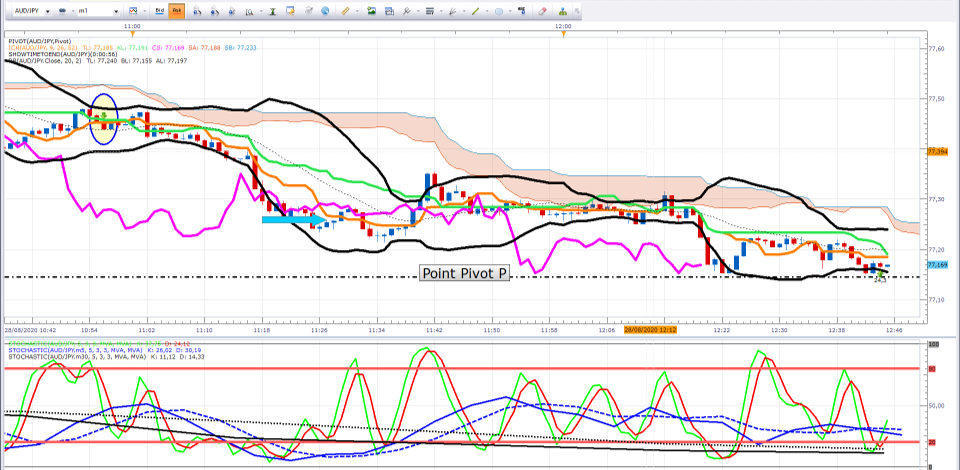Open the m1 timeframe dropdown
Viewport: 960px width, 470px height.
click(x=116, y=11)
